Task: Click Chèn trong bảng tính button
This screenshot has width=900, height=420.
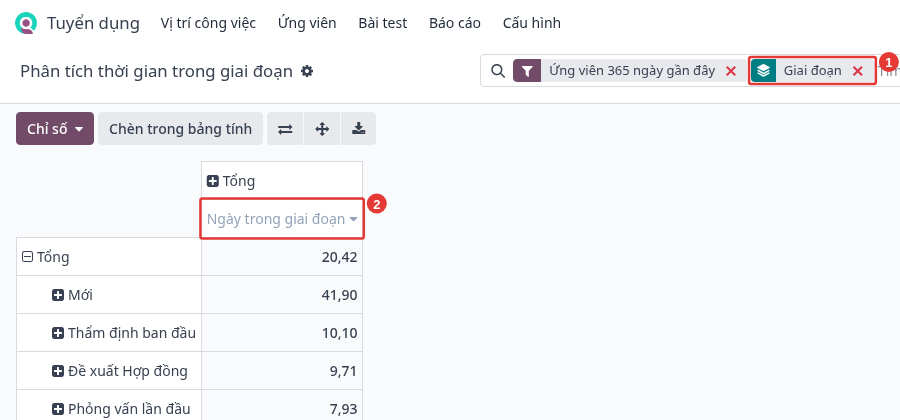Action: point(180,129)
